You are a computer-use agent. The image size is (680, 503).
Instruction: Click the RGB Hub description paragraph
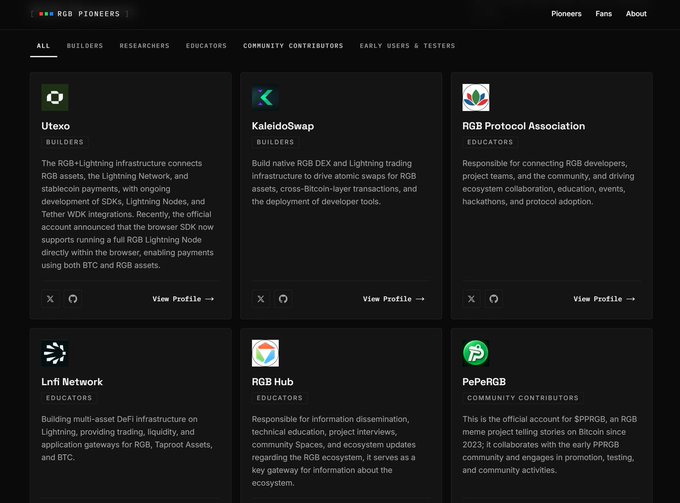coord(333,451)
